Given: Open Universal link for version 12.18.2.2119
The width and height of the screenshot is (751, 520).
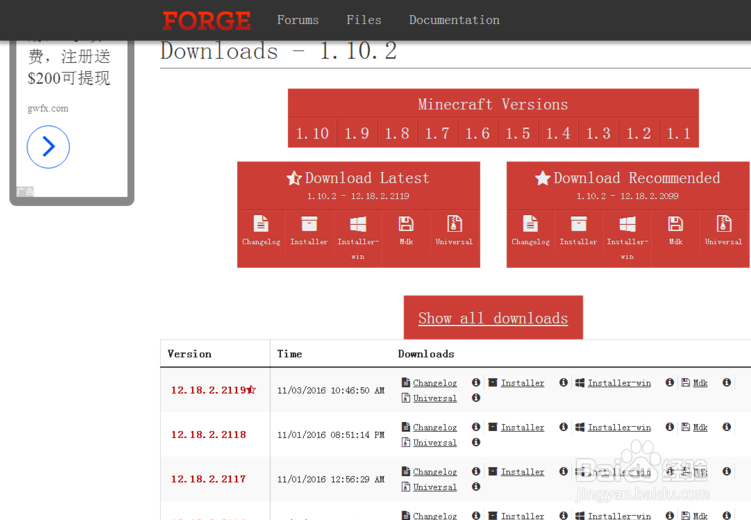Looking at the screenshot, I should (x=434, y=398).
